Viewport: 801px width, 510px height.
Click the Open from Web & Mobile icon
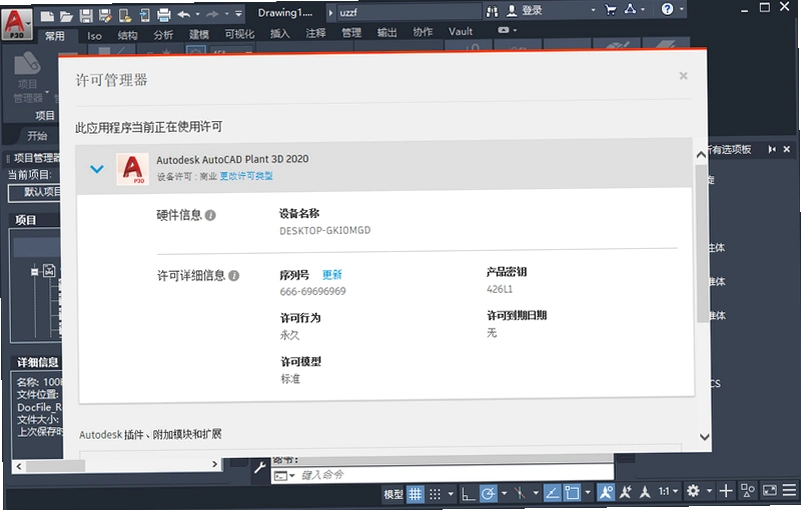125,16
